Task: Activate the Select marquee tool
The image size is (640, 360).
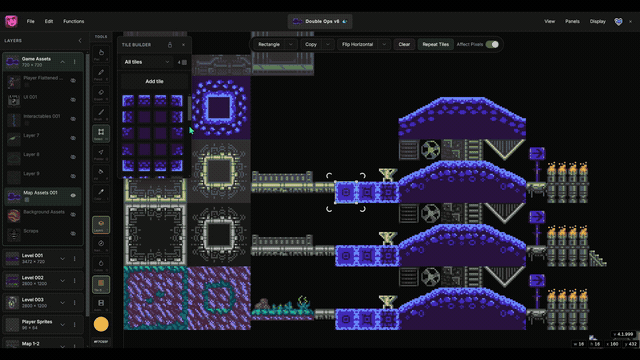Action: 101,133
